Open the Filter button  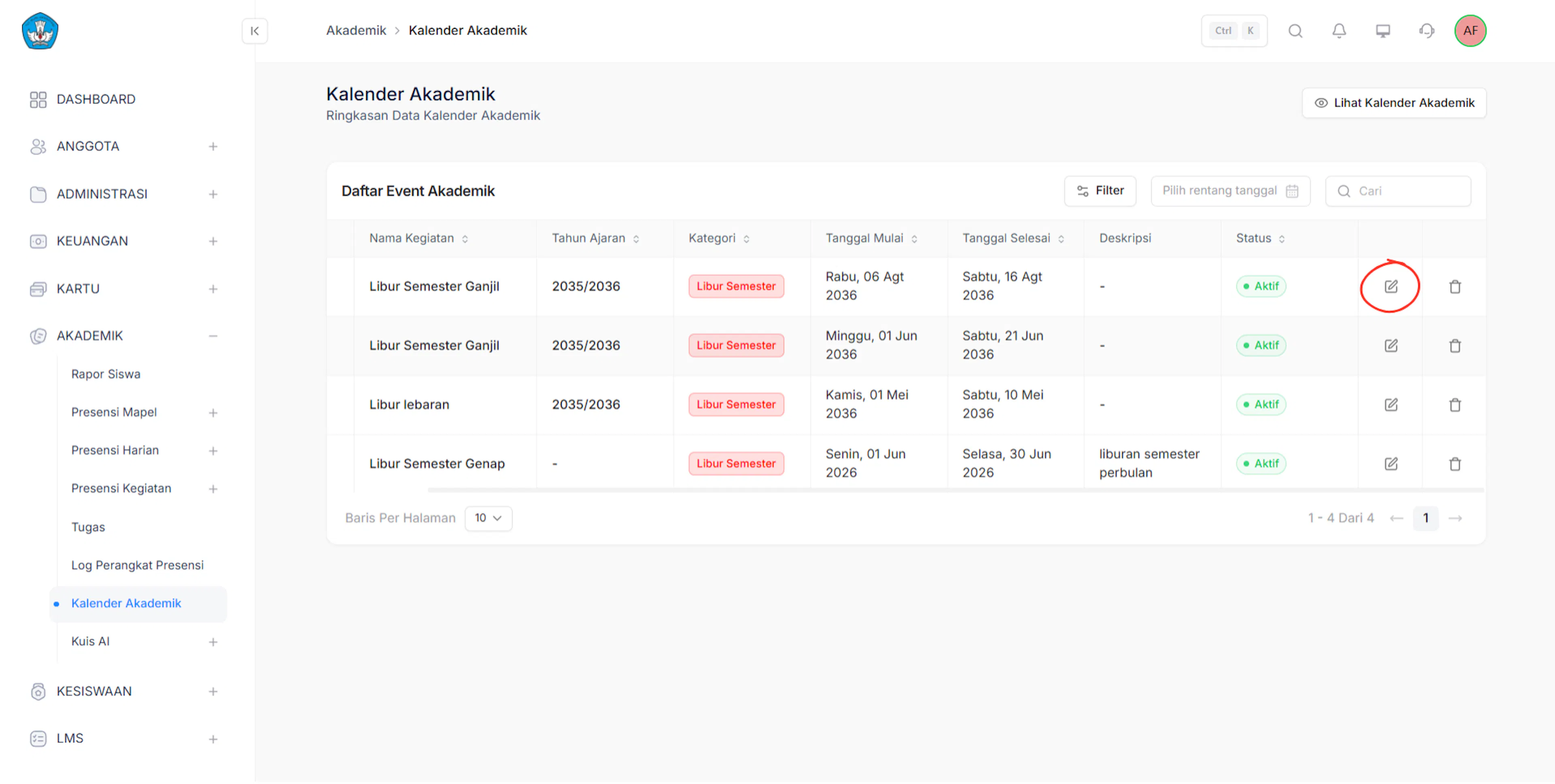[x=1100, y=191]
